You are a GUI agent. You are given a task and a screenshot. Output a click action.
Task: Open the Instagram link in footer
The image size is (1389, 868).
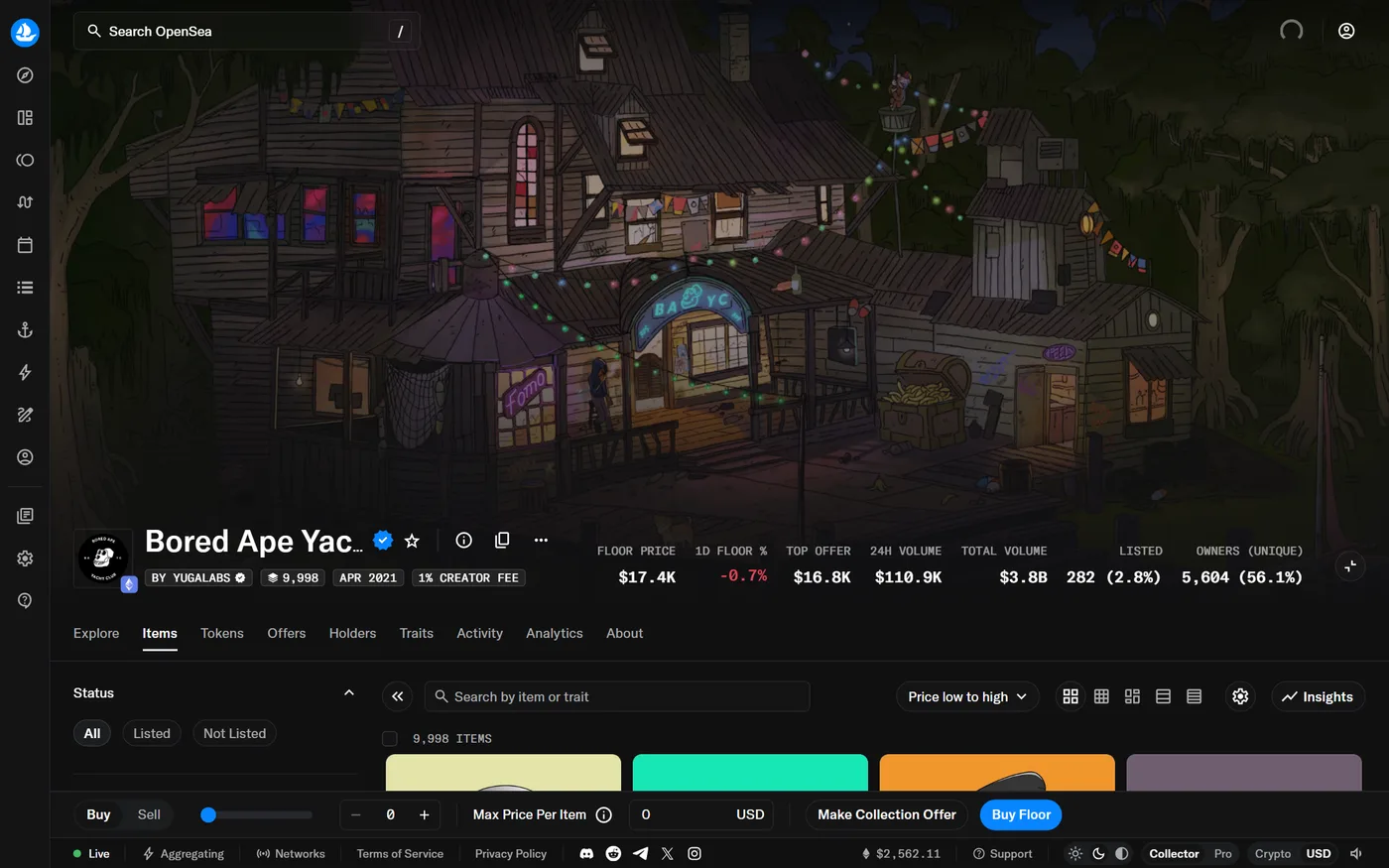click(694, 853)
